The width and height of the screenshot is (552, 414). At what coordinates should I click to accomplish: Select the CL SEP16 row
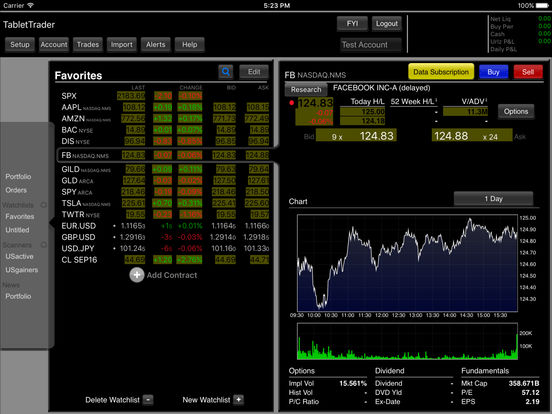(x=165, y=260)
